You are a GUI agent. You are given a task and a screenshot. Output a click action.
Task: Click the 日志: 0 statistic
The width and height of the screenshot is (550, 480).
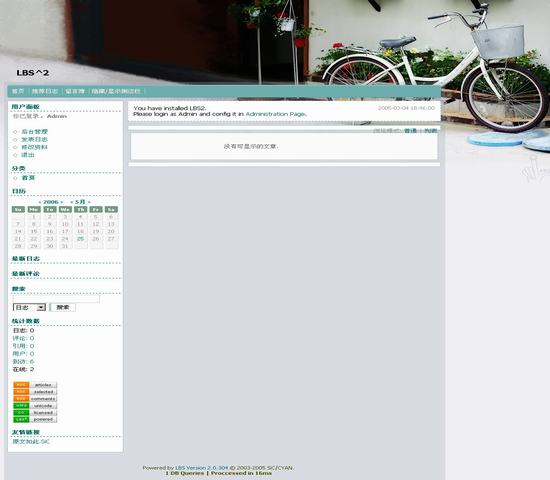coord(24,331)
